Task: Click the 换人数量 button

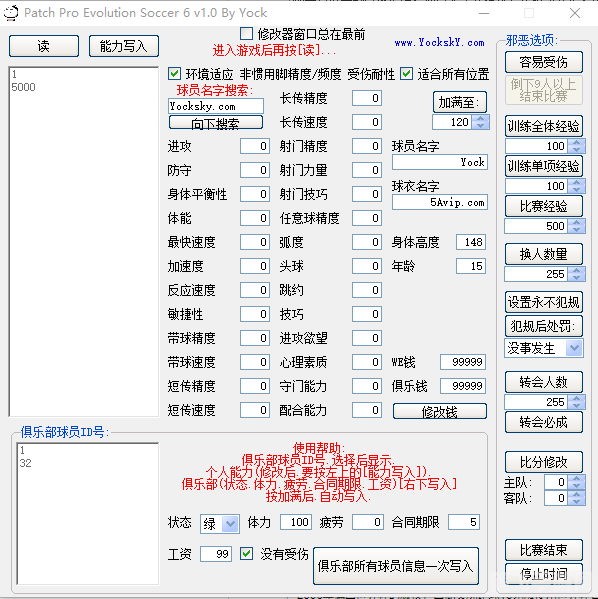Action: point(544,254)
